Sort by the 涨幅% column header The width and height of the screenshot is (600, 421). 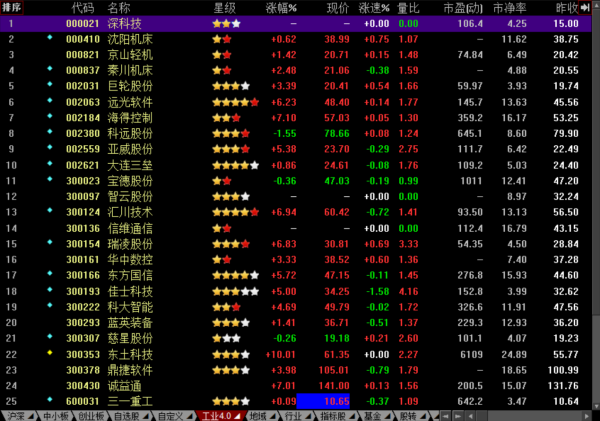(281, 8)
